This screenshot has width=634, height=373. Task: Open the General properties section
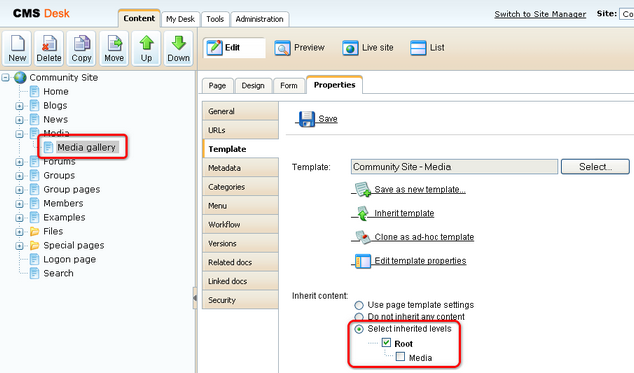click(x=240, y=111)
